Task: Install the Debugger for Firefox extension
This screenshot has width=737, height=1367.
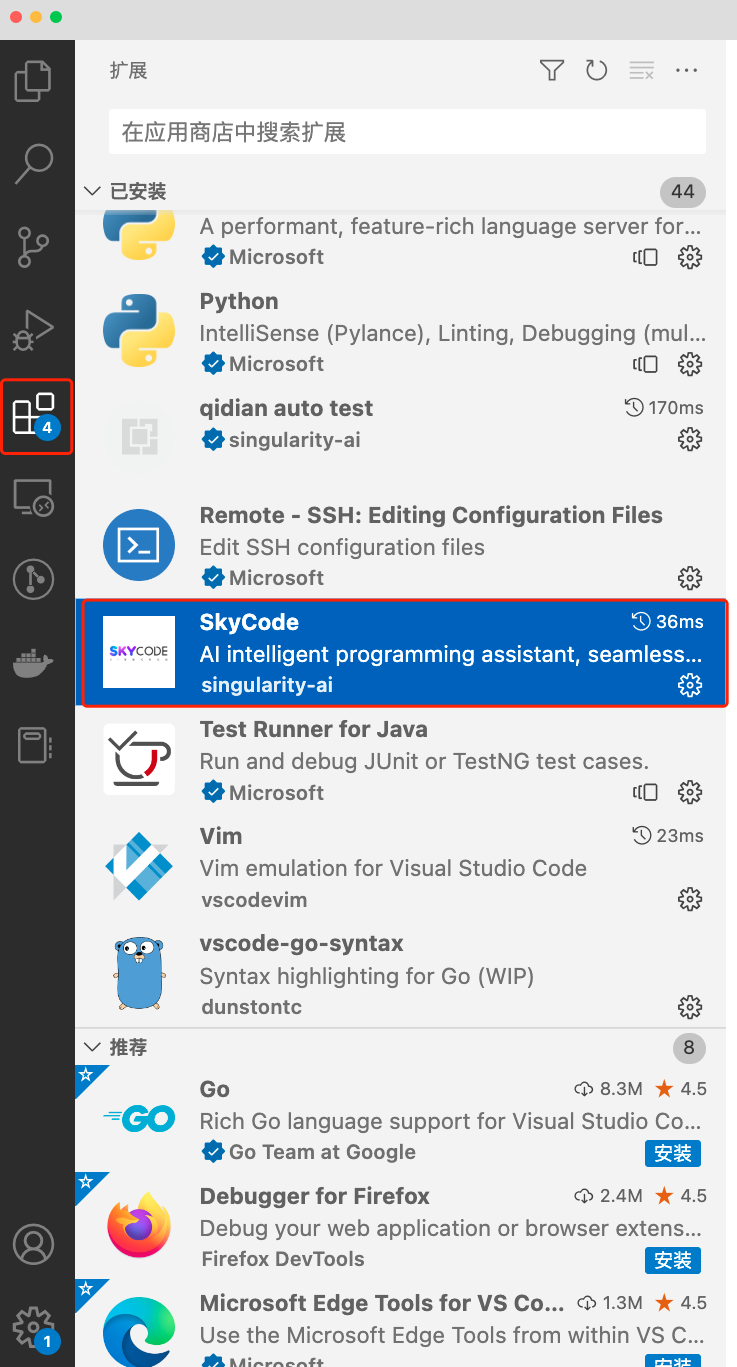Action: (x=672, y=1260)
